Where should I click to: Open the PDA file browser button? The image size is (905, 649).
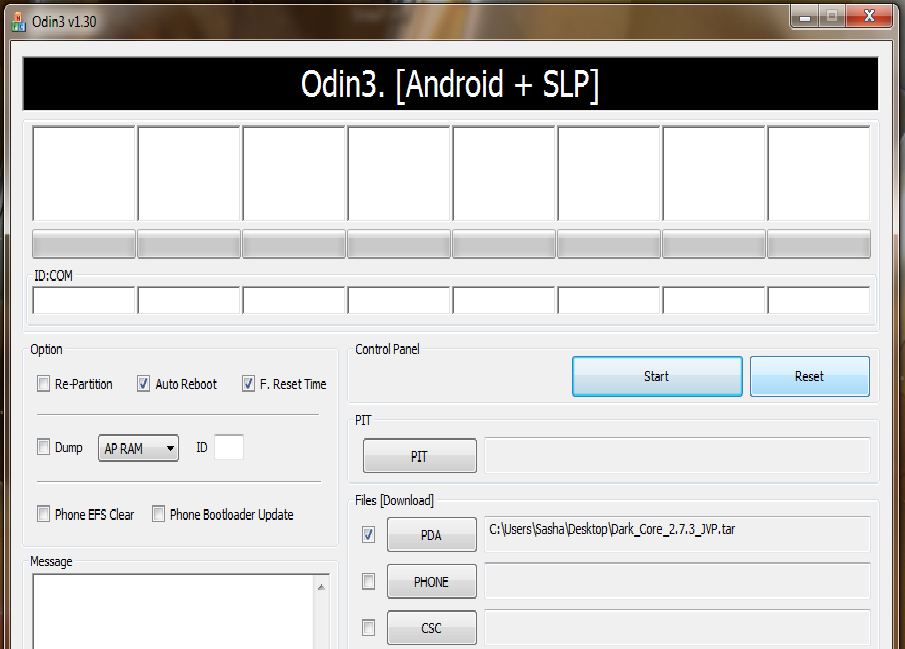pos(432,535)
